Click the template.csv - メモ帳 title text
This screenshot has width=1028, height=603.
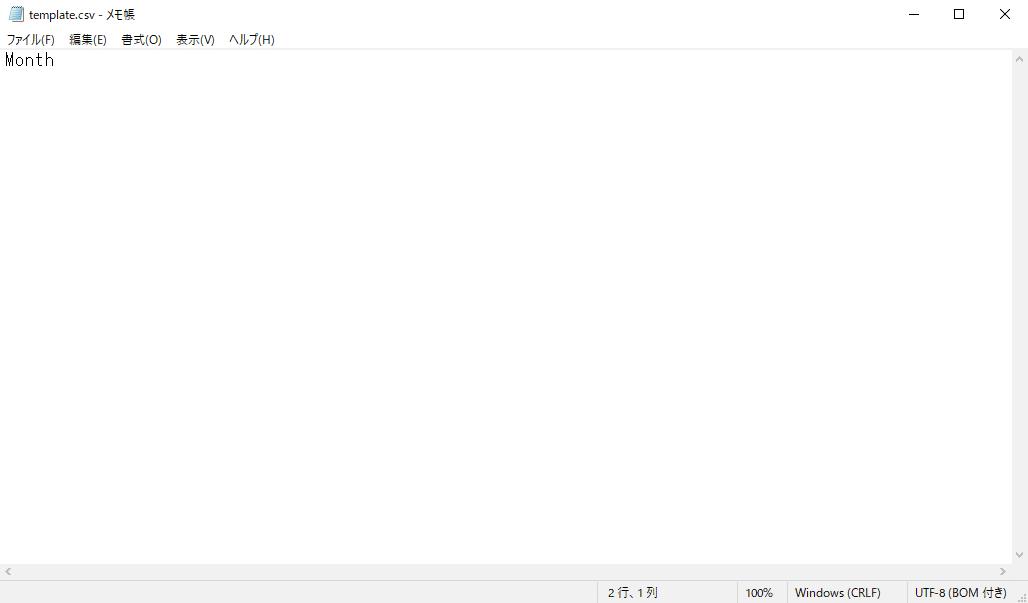coord(82,14)
